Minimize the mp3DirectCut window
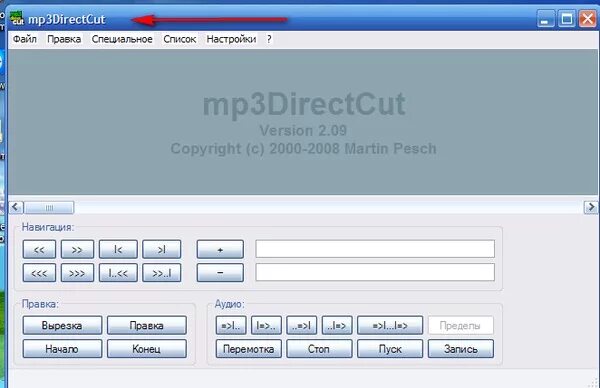This screenshot has width=600, height=388. 546,18
